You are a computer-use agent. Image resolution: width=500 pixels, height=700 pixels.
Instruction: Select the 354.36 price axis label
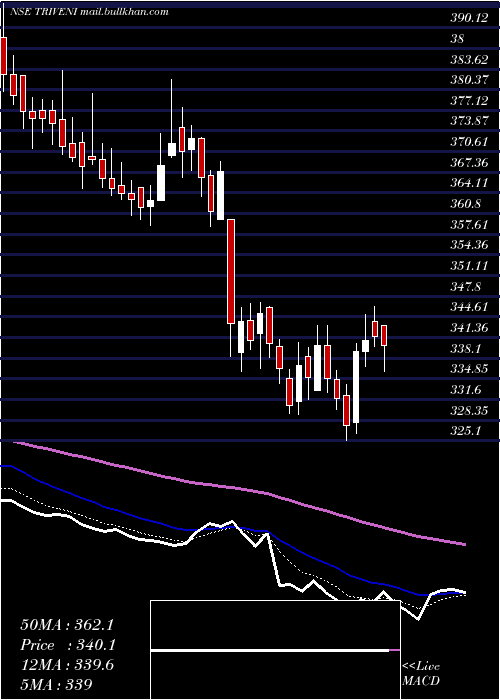coord(469,245)
